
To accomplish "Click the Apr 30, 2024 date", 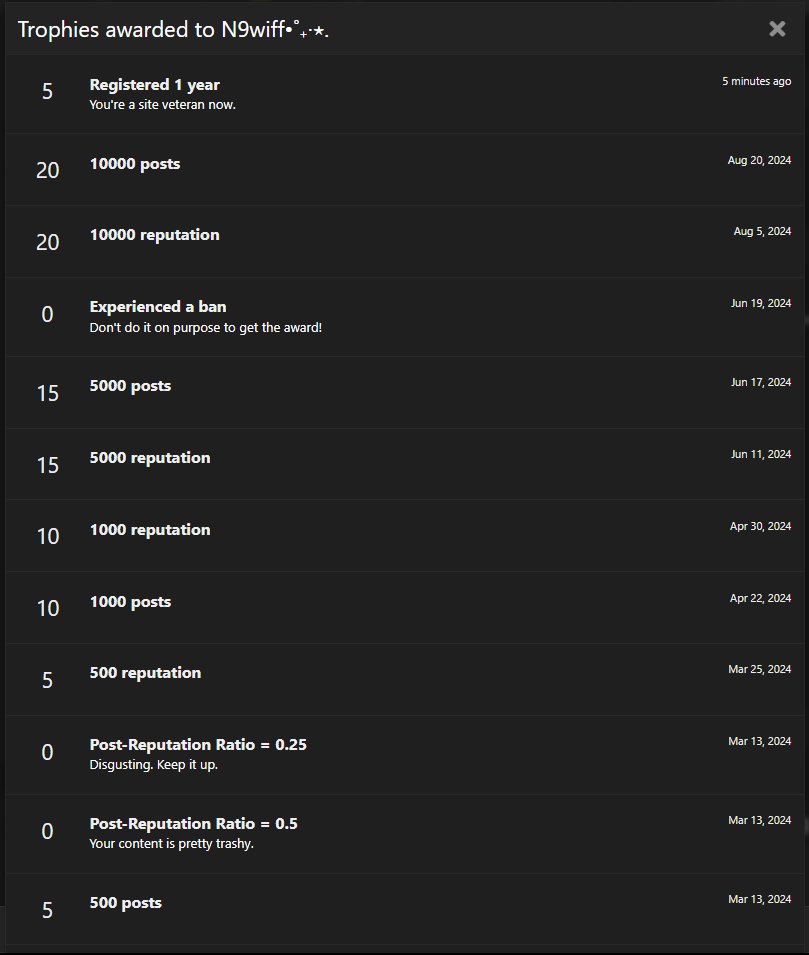I will (760, 526).
